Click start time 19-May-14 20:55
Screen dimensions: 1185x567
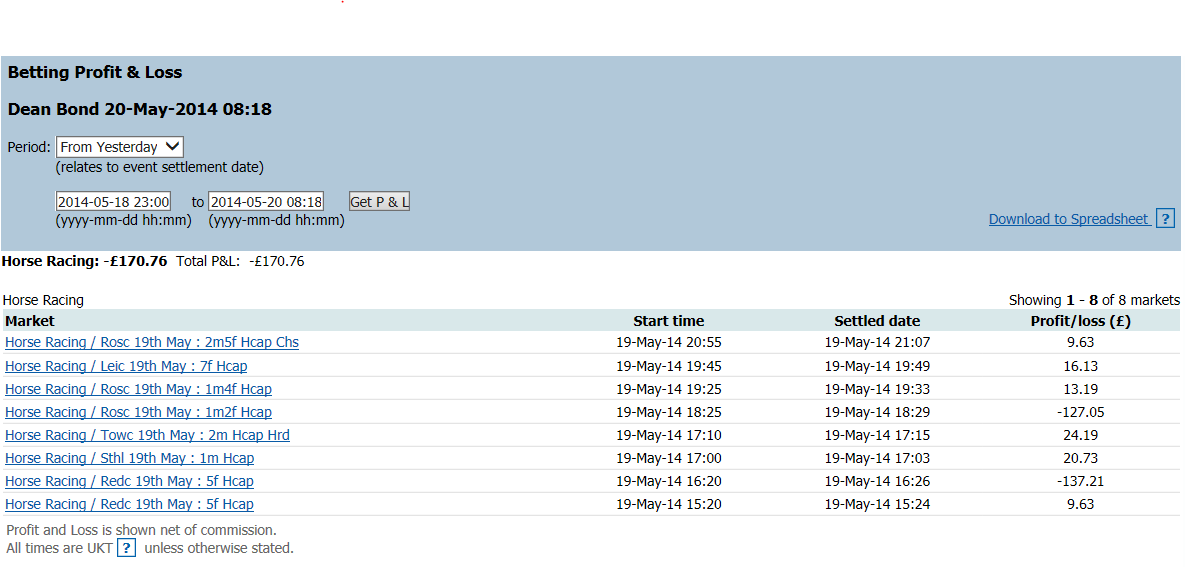[x=669, y=342]
